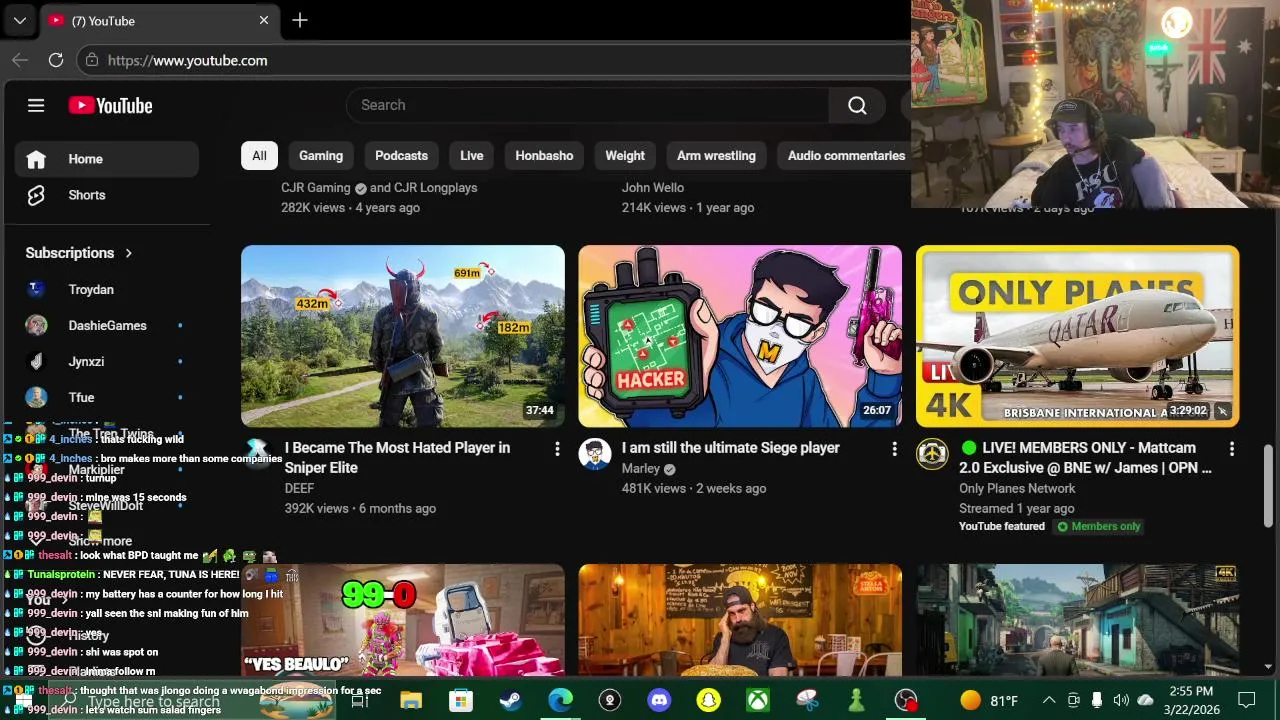
Task: Focus the YouTube search field
Action: click(588, 105)
